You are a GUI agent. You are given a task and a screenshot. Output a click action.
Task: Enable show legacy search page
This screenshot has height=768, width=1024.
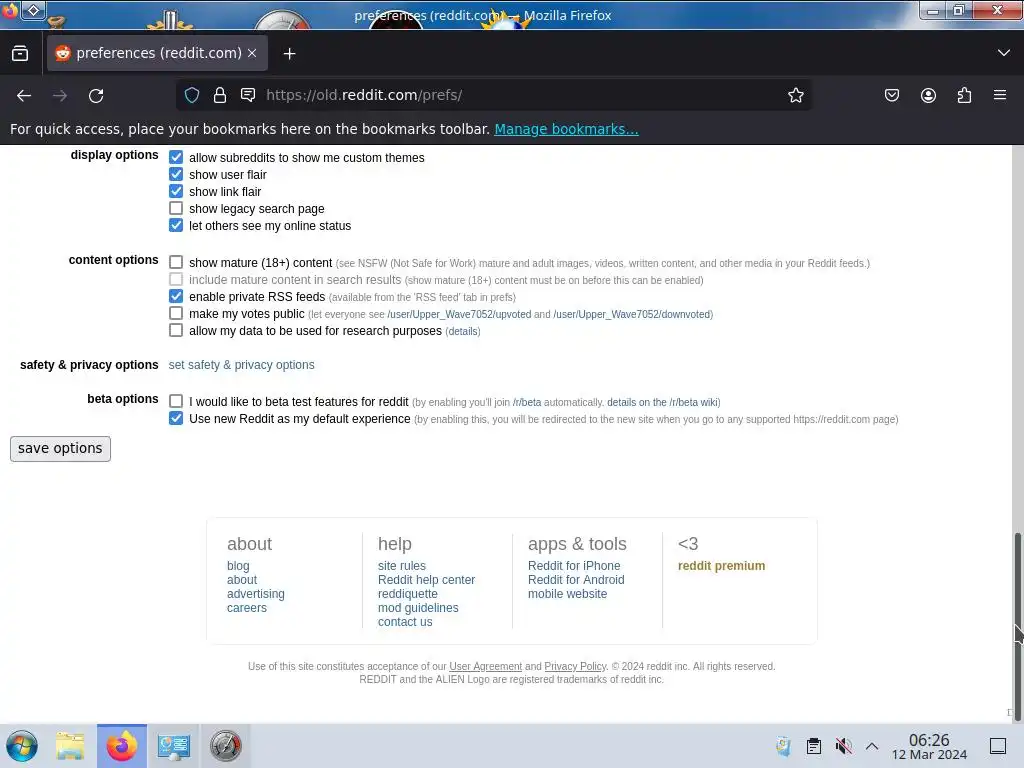tap(176, 208)
